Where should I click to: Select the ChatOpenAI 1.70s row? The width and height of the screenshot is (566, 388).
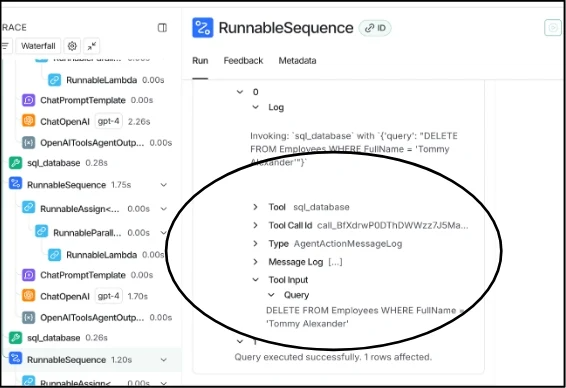(x=85, y=296)
